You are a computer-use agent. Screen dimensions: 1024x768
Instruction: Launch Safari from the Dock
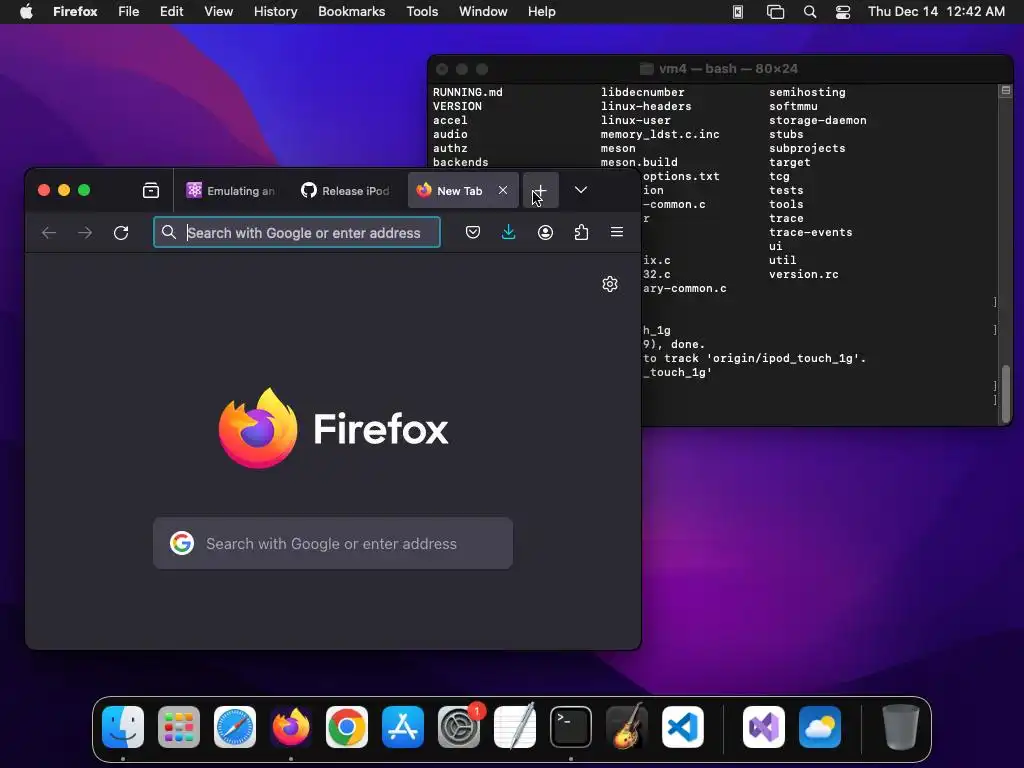click(x=235, y=727)
